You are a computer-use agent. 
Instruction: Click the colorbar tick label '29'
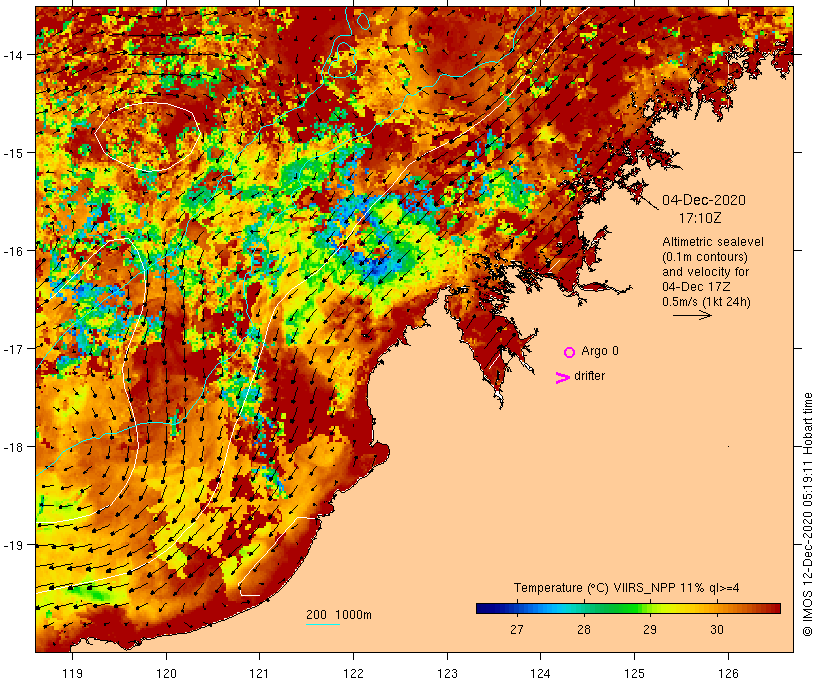(650, 629)
